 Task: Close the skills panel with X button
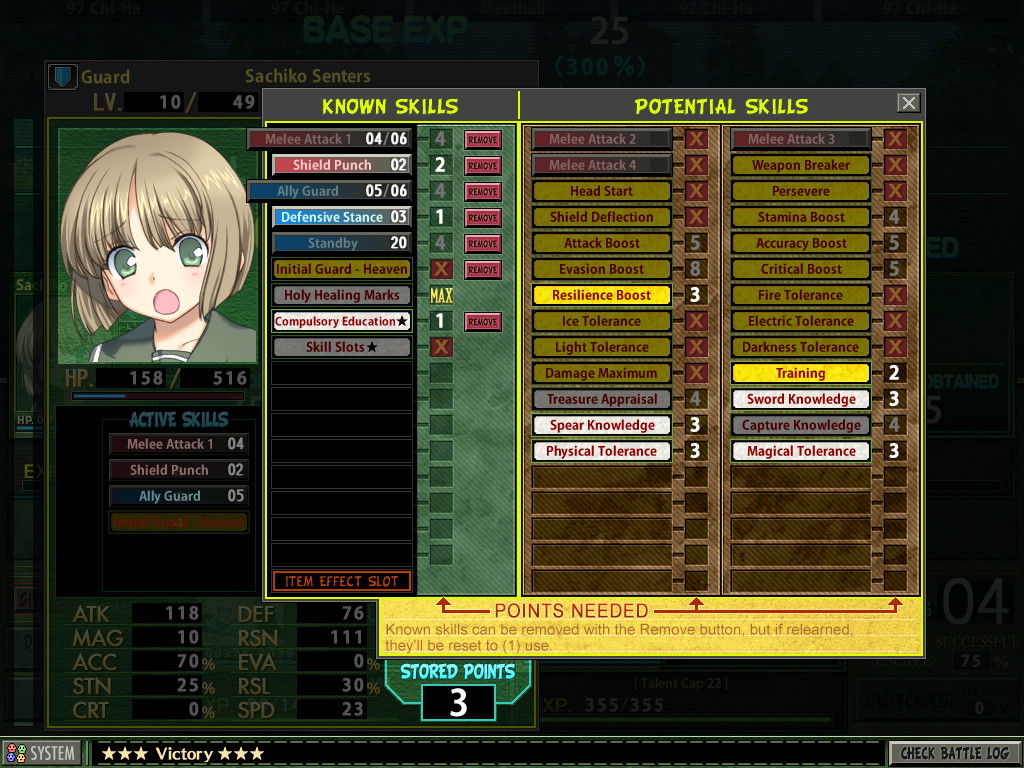(908, 103)
